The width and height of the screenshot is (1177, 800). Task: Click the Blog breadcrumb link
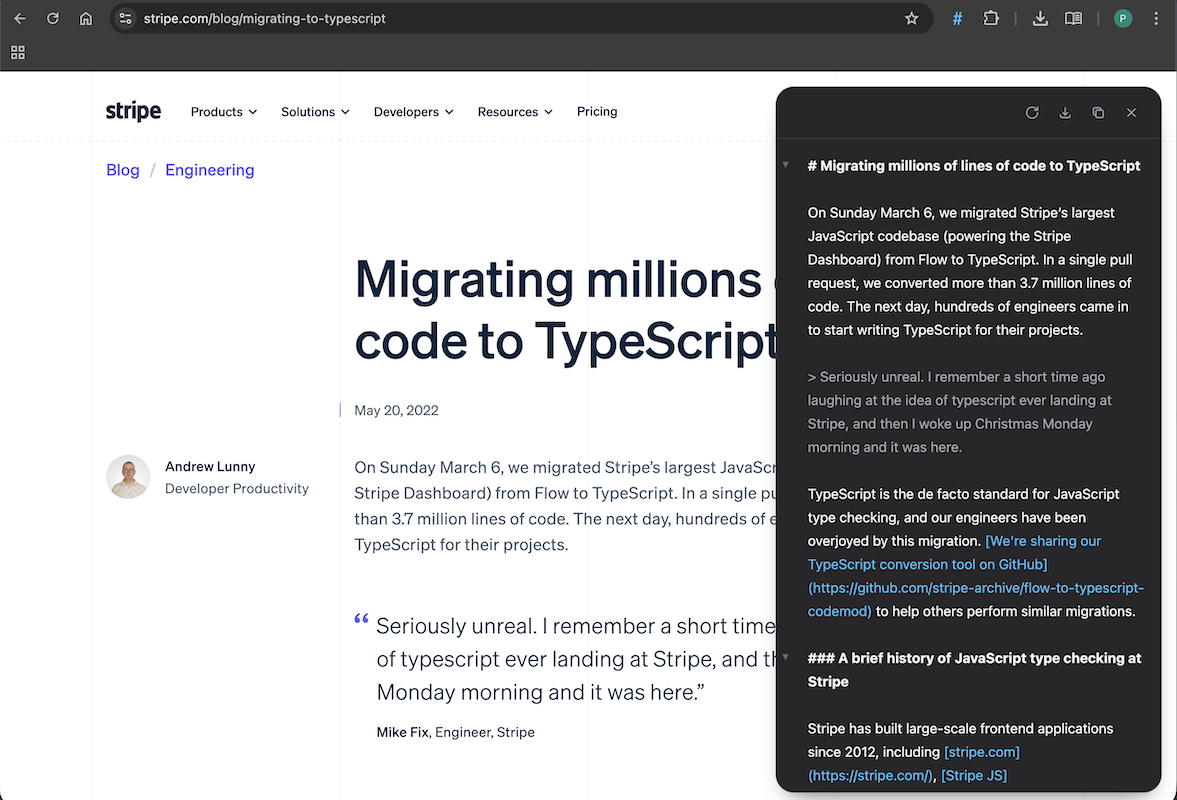(x=122, y=170)
